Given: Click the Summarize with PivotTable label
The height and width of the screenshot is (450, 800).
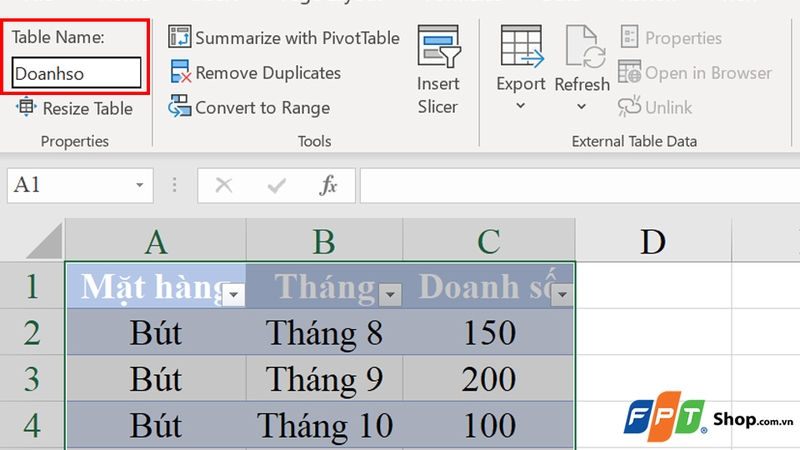Looking at the screenshot, I should pyautogui.click(x=297, y=38).
